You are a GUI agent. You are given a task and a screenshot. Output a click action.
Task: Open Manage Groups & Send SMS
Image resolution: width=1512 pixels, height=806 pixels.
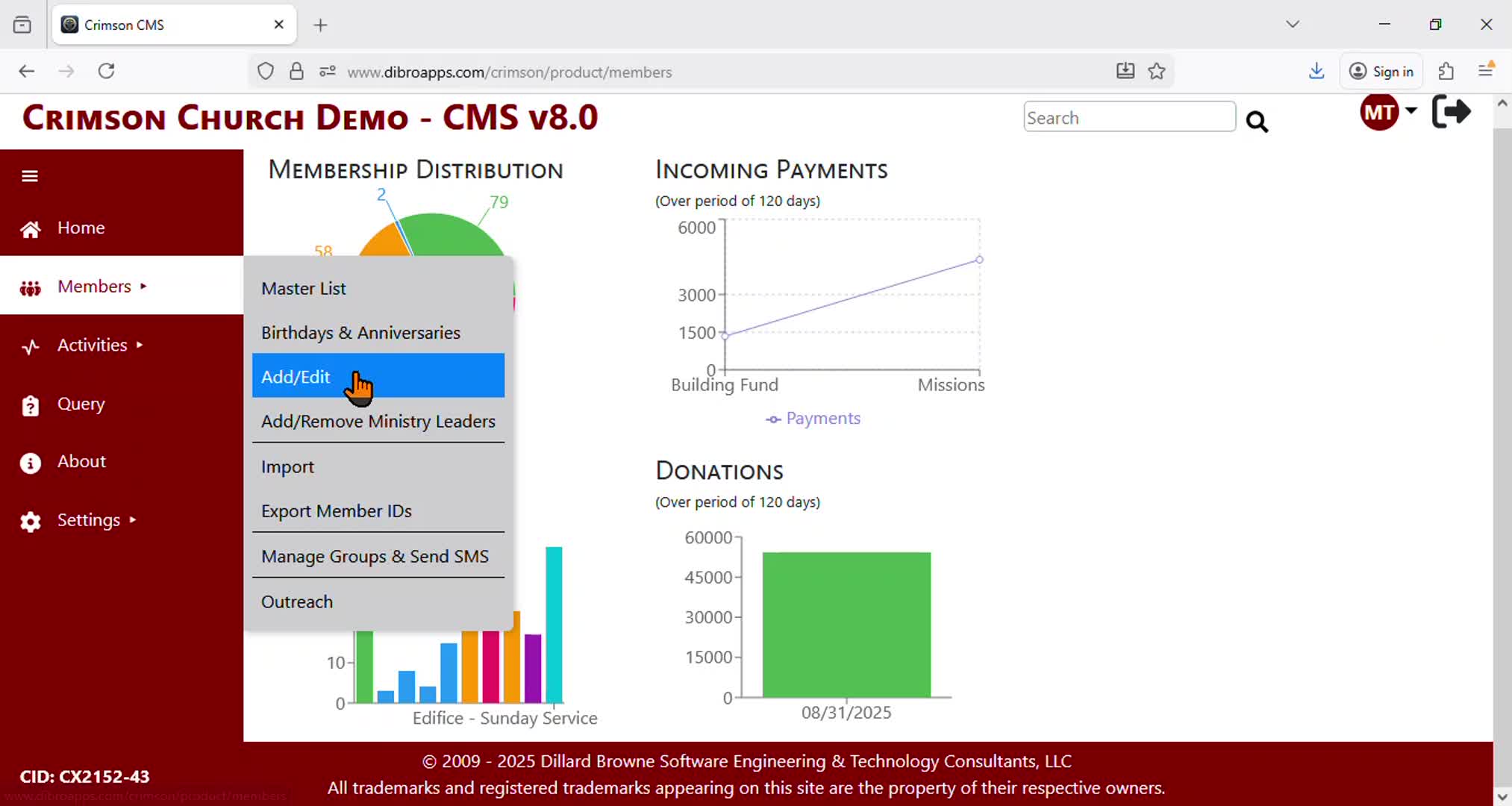[375, 557]
